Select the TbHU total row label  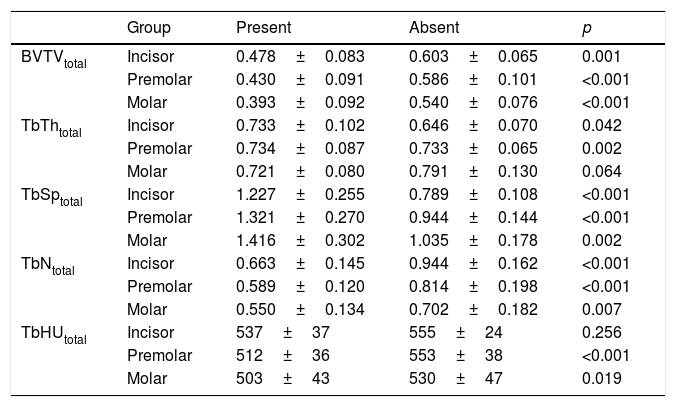(x=54, y=334)
